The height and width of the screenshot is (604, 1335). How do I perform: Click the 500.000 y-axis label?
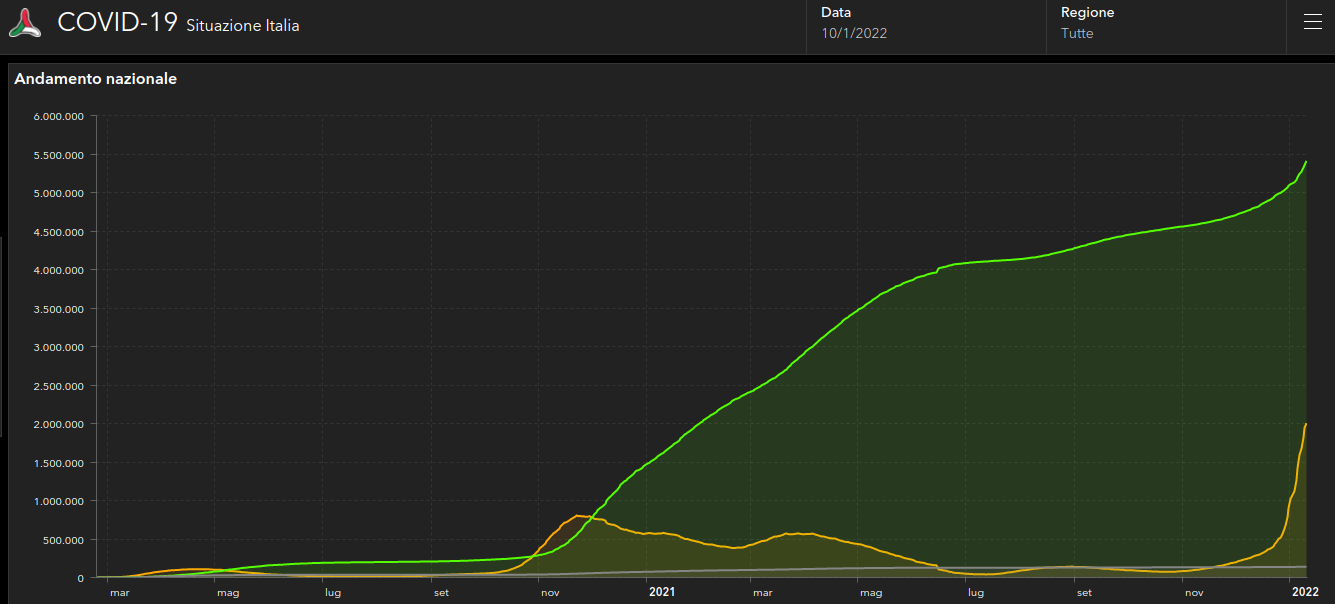click(x=64, y=540)
